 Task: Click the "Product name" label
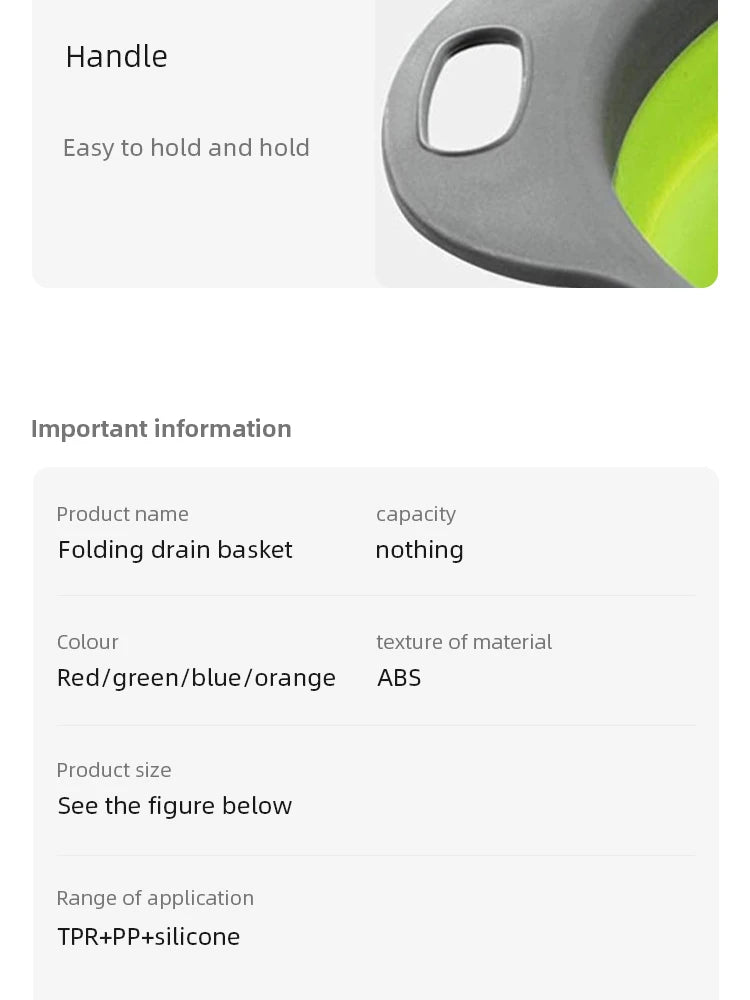point(122,514)
